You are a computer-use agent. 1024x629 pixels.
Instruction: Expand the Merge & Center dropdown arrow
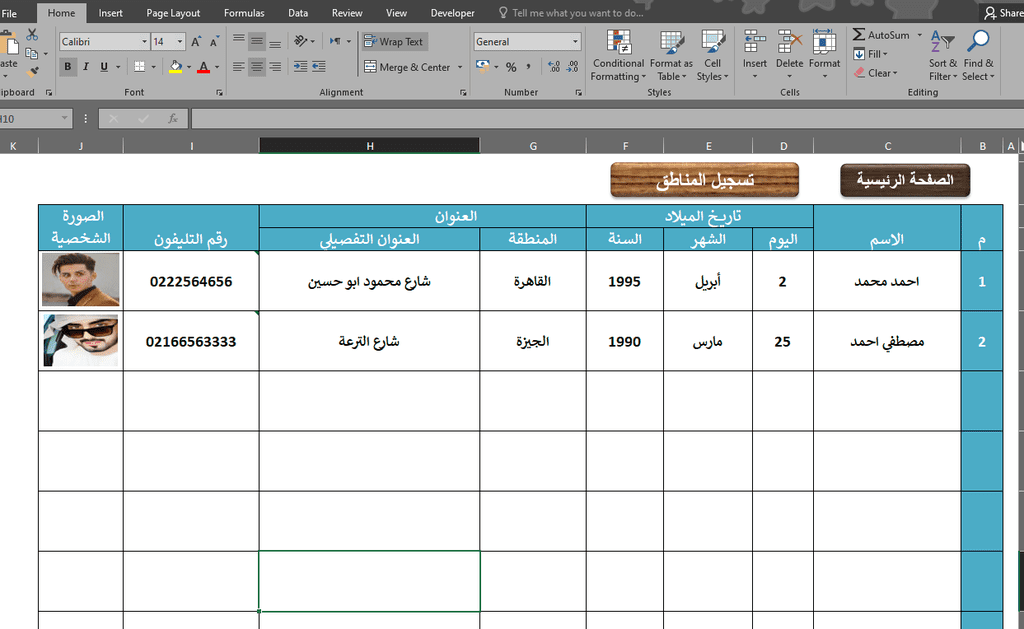(x=460, y=67)
